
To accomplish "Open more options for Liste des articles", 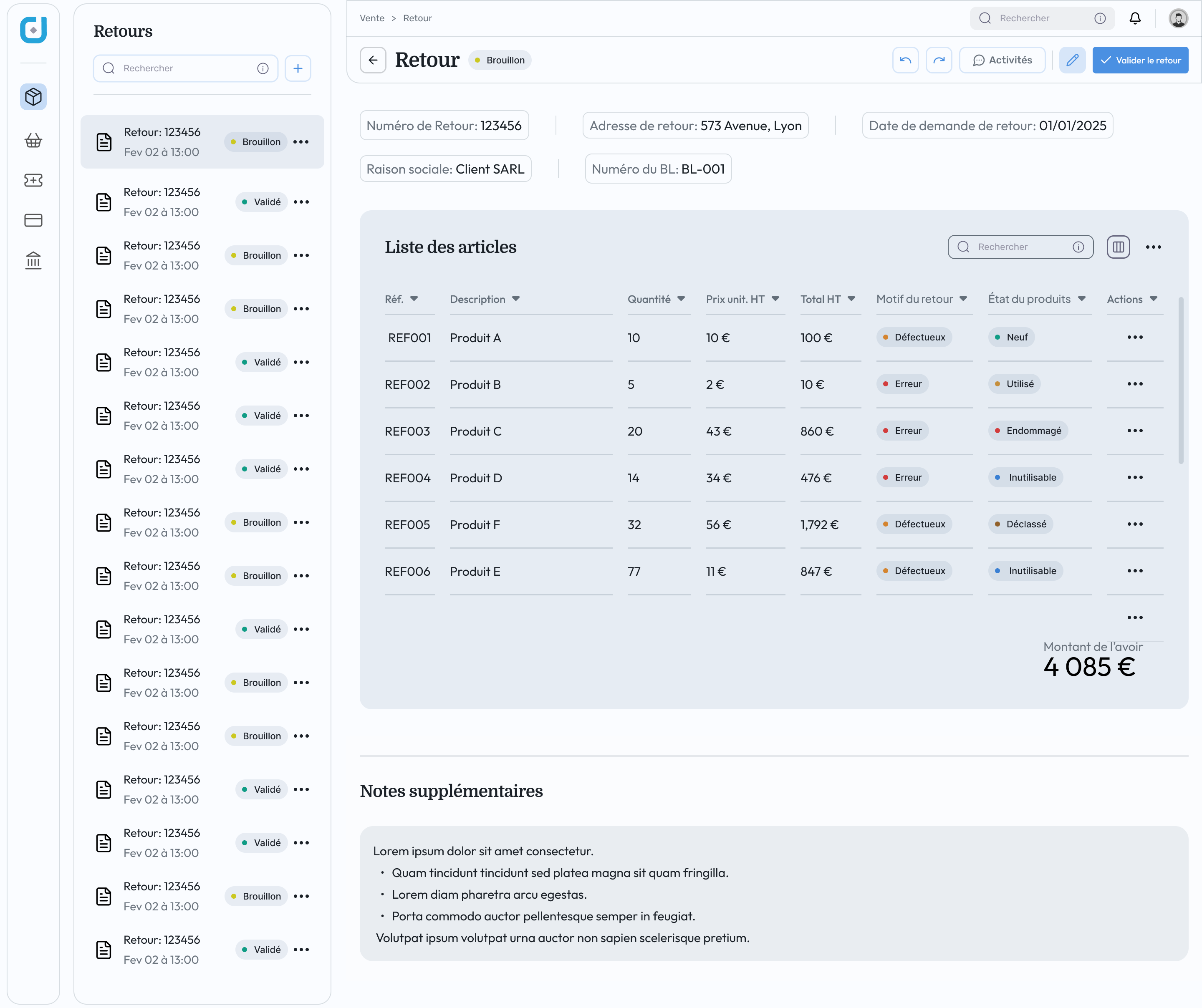I will [1153, 247].
